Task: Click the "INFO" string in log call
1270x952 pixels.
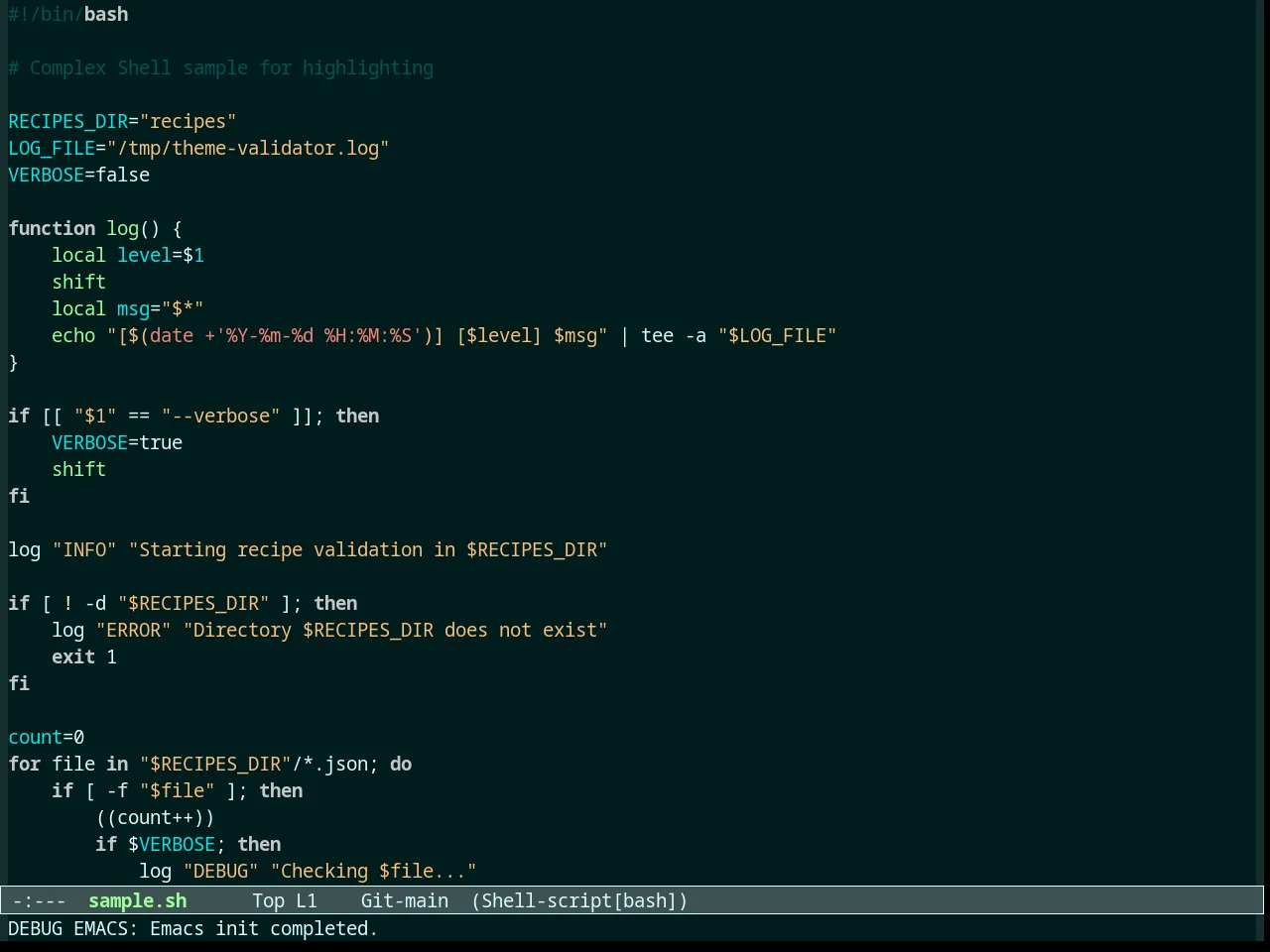Action: [84, 549]
